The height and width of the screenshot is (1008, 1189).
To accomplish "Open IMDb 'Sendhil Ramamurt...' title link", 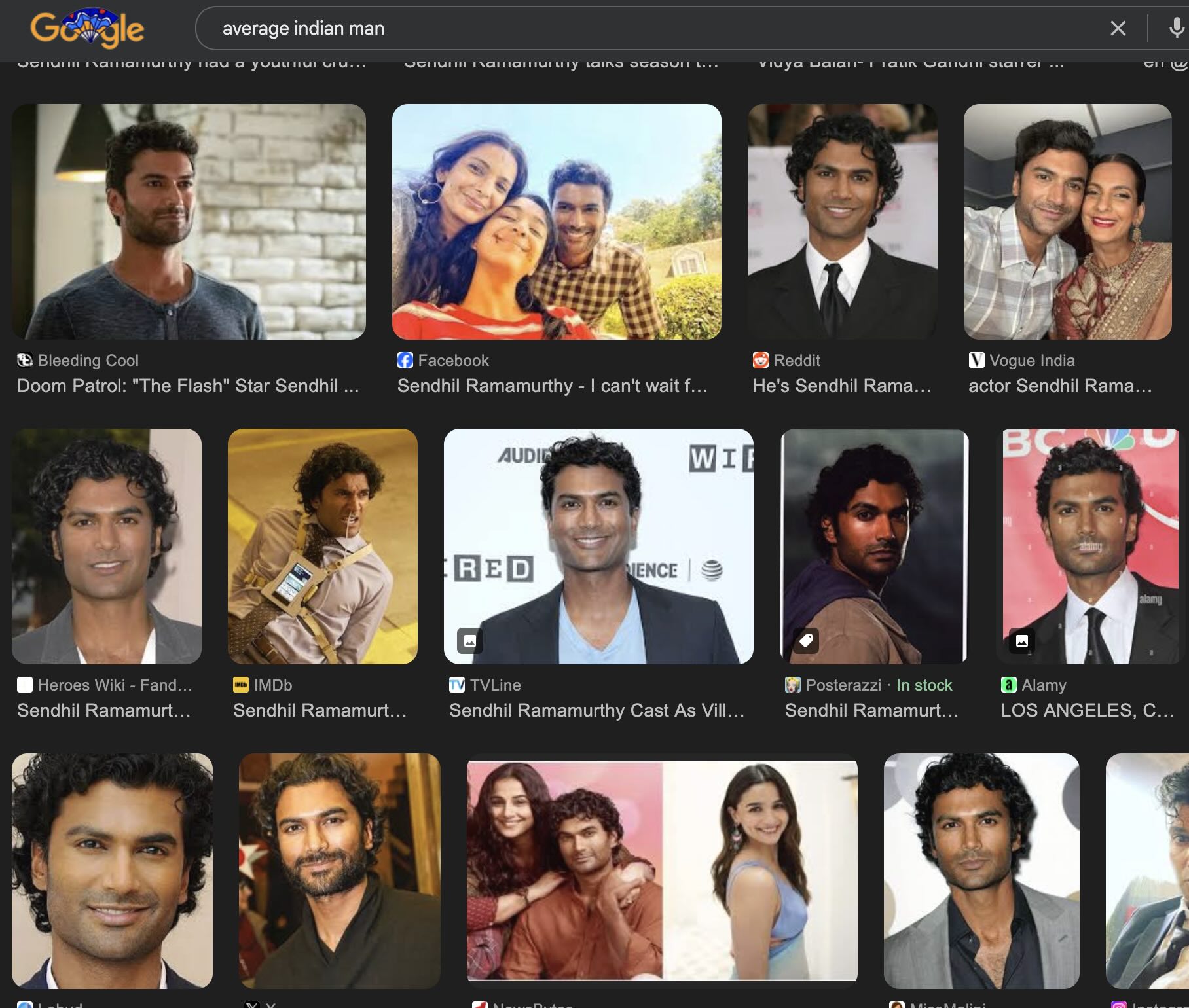I will (x=320, y=710).
